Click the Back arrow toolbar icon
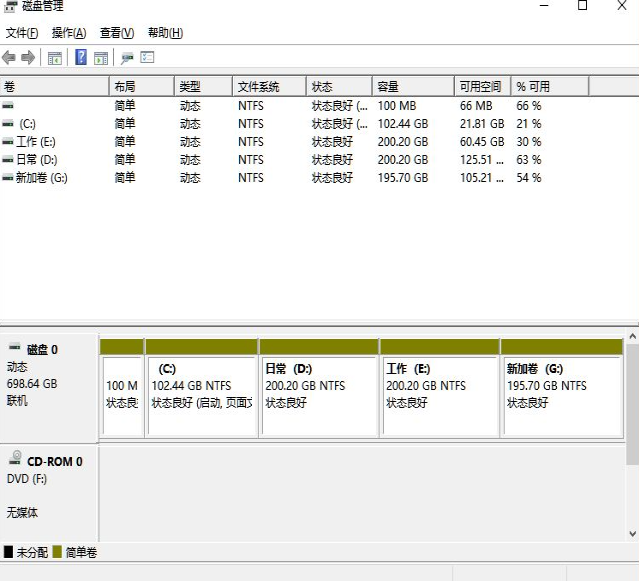Screen dimensions: 639x581 [x=9, y=58]
